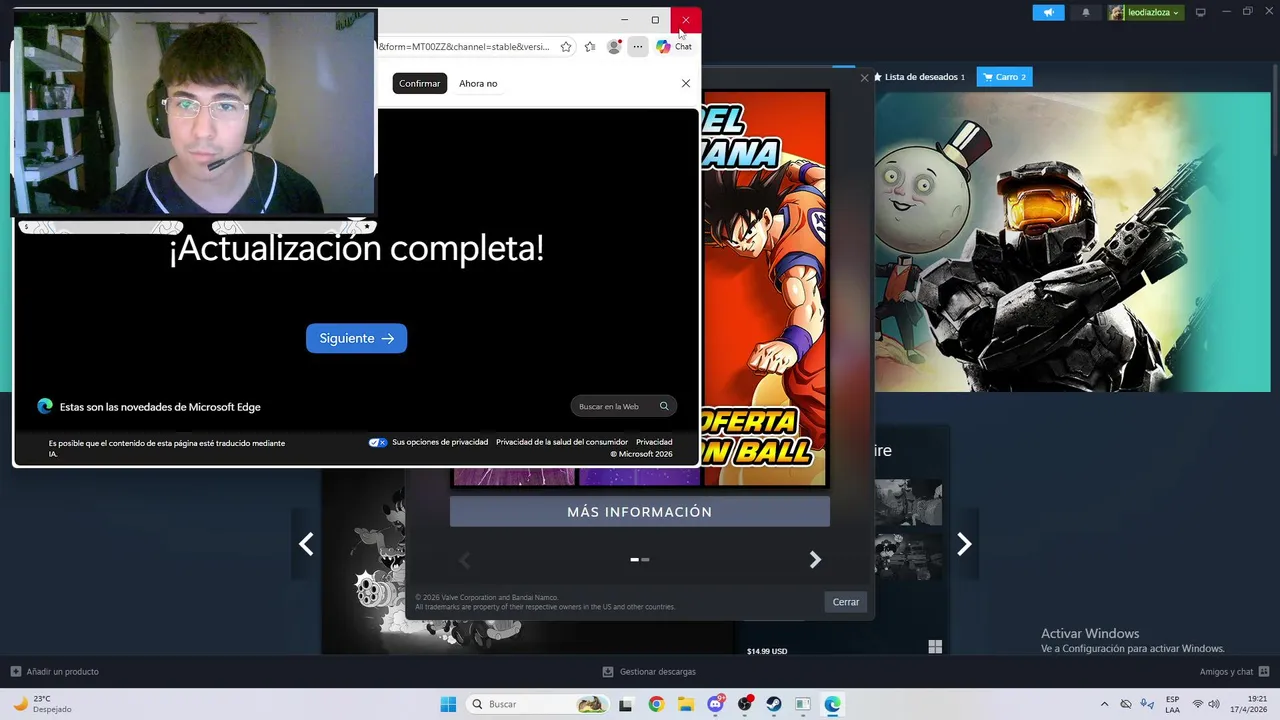Click ESP LAA keyboard language indicator
Screen dimensions: 1280x720
tap(1172, 704)
